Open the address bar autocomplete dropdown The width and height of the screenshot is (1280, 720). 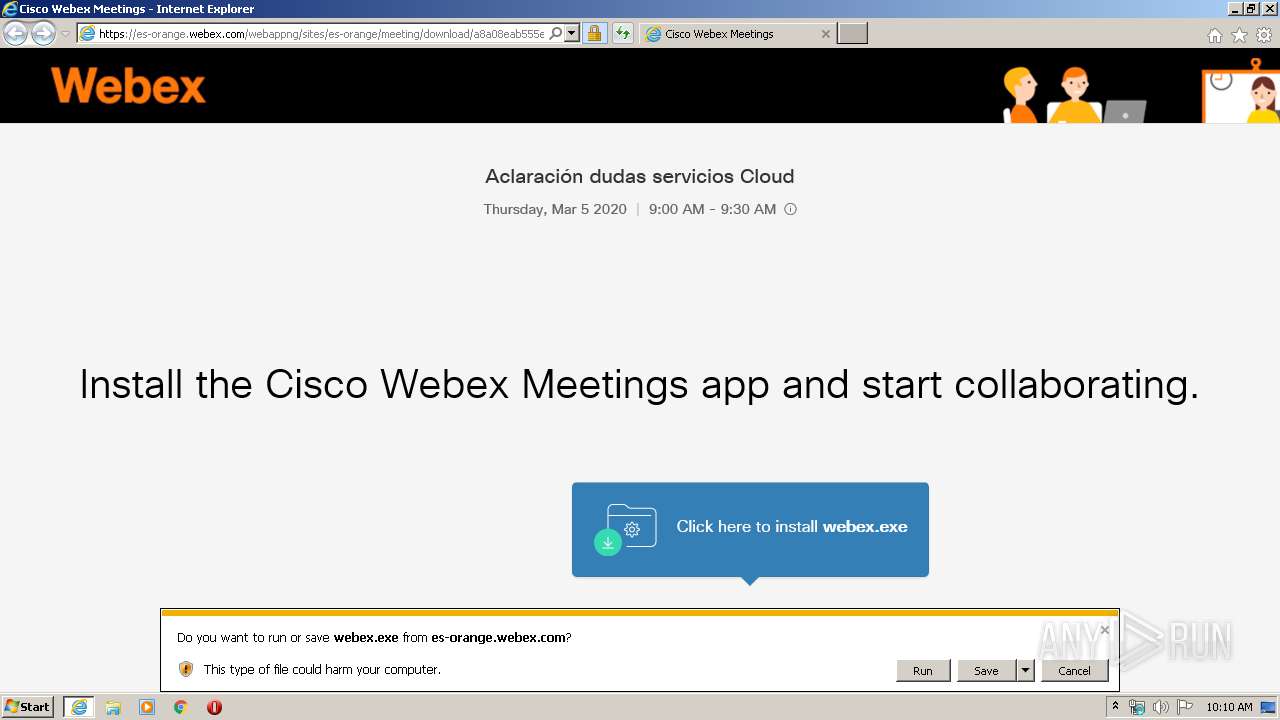pyautogui.click(x=572, y=34)
